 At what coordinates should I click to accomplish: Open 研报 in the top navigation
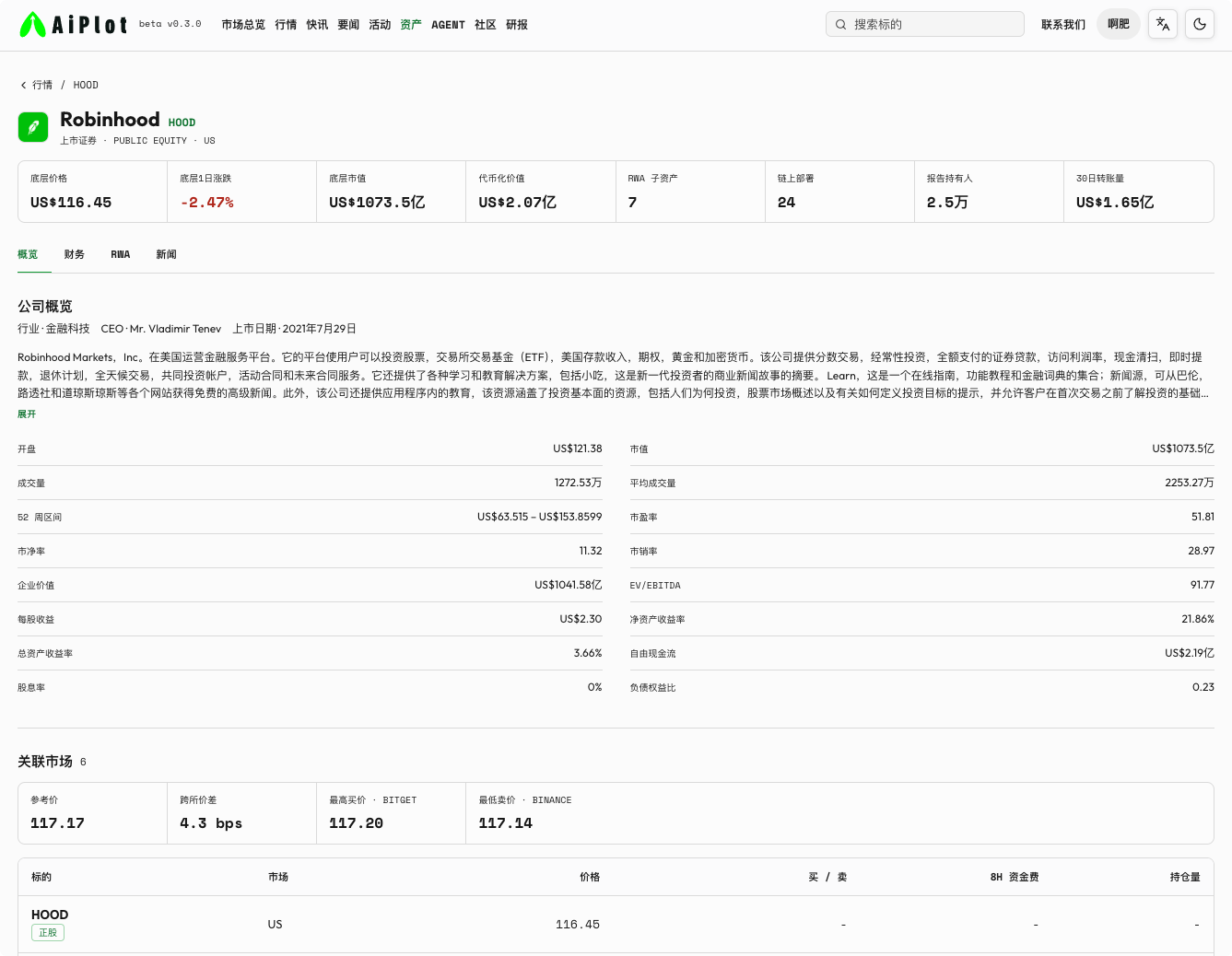(517, 25)
